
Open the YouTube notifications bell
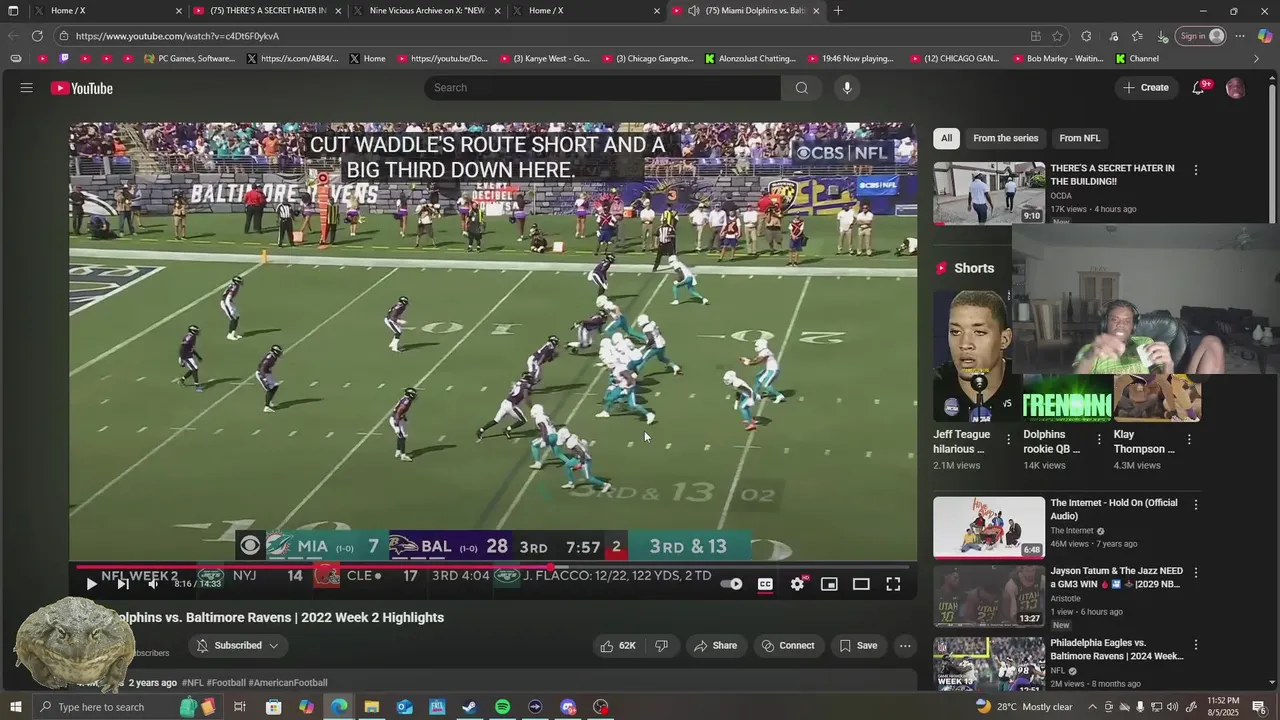pos(1198,88)
